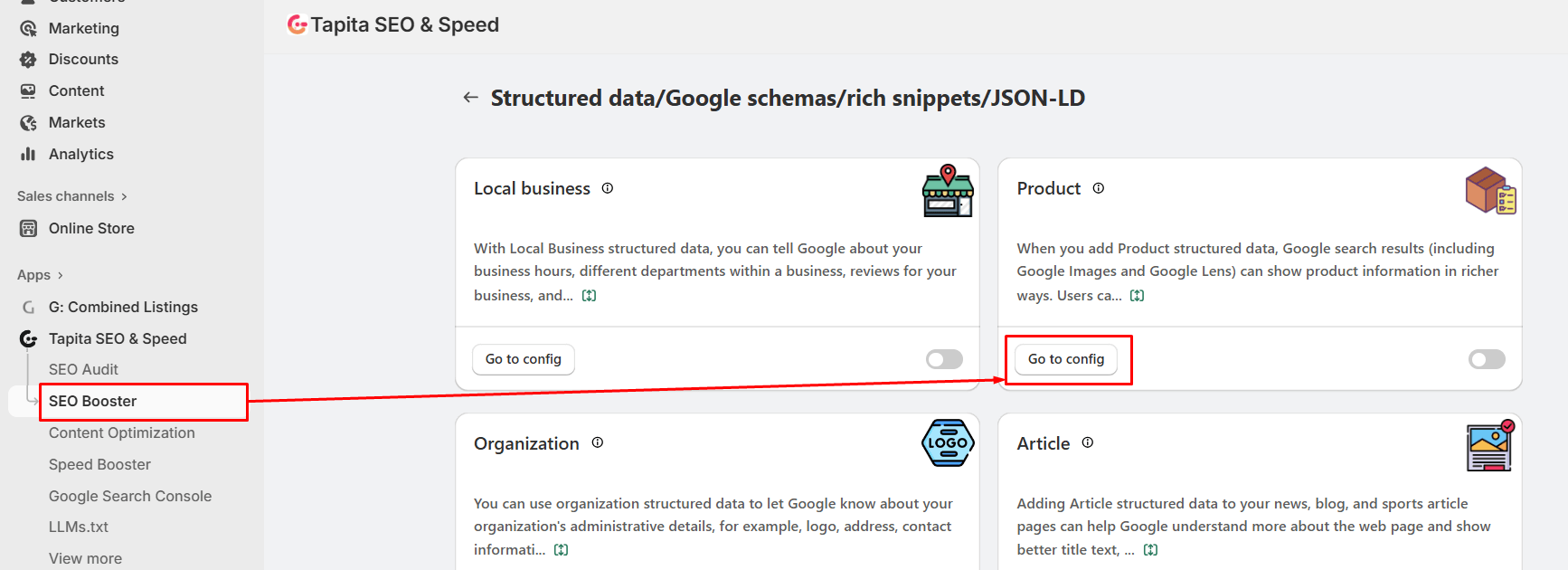Select Google Search Console submenu item

pos(130,497)
